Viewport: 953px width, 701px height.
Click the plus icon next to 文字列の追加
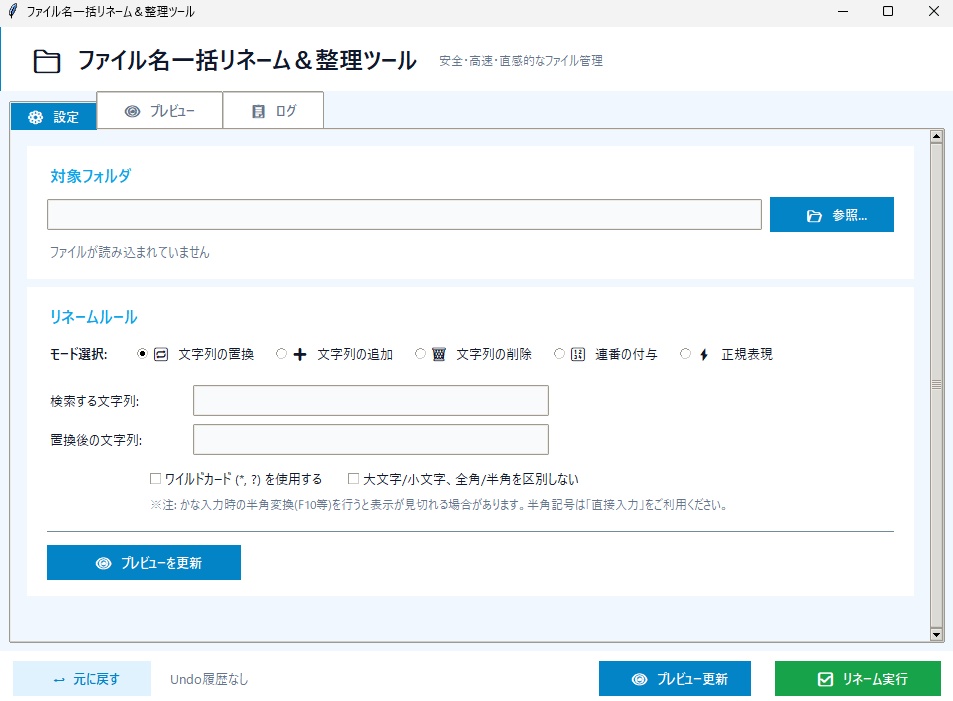[x=300, y=354]
